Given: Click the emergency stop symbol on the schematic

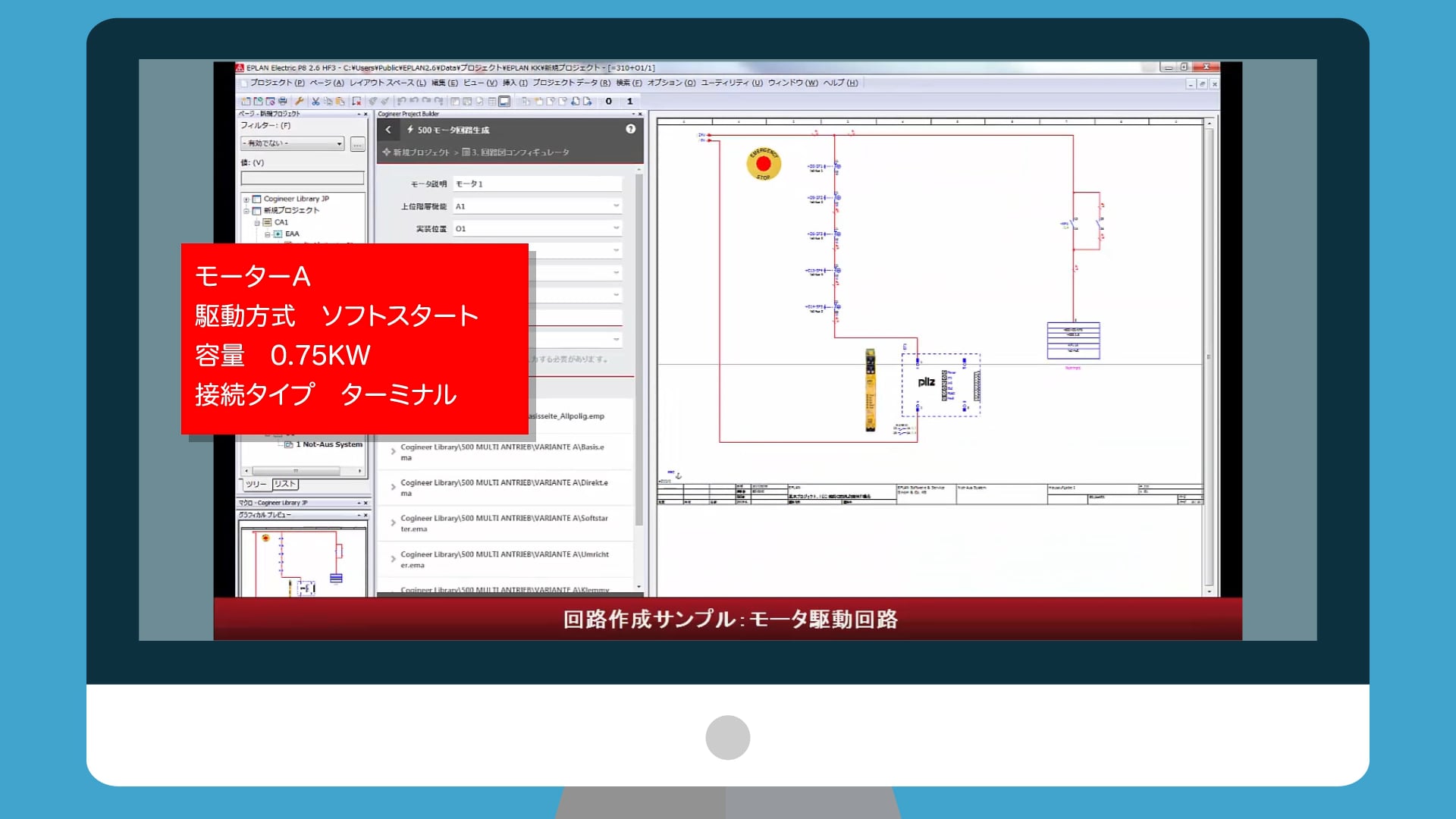Looking at the screenshot, I should (x=764, y=164).
